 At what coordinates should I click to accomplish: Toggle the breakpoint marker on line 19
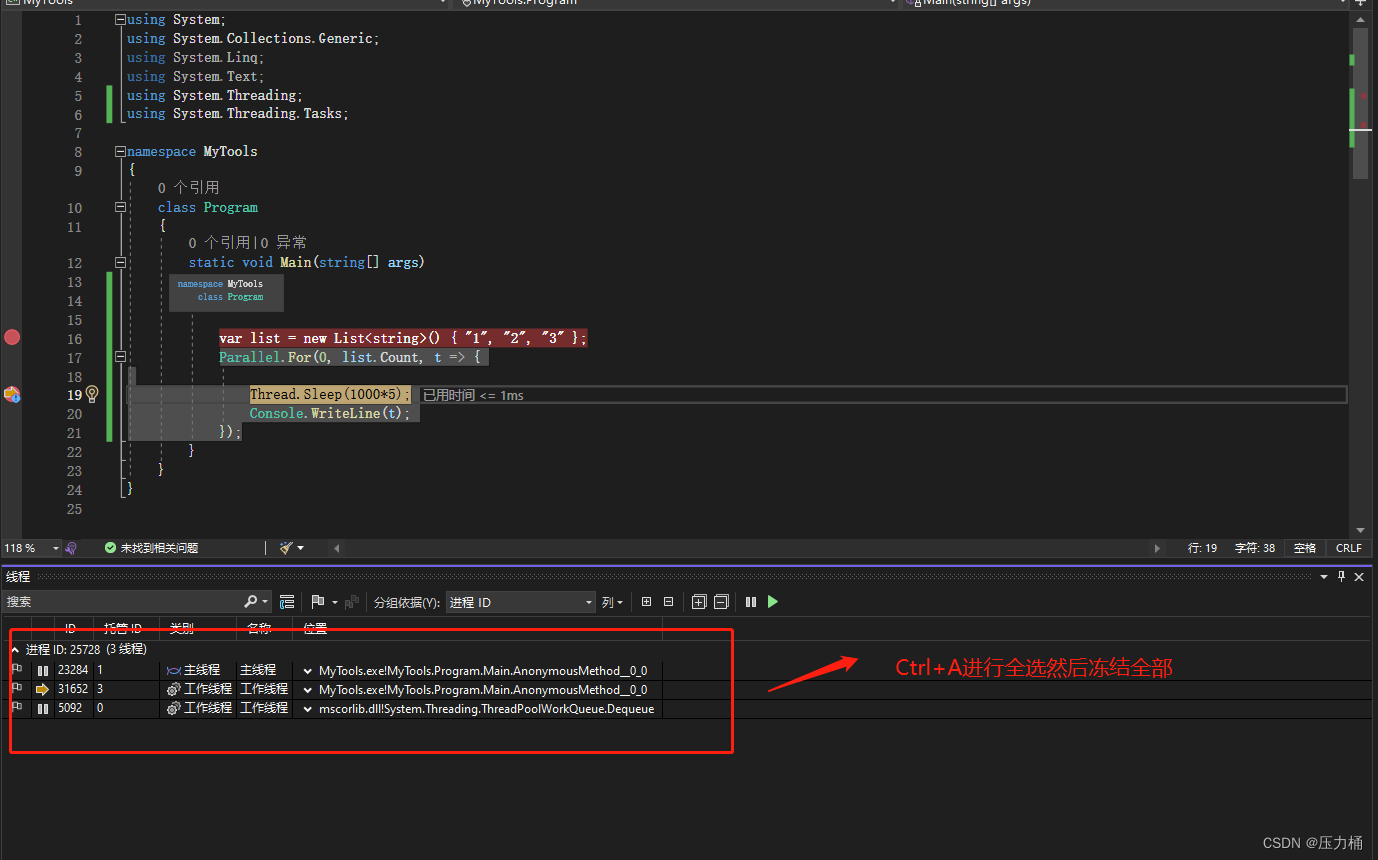(x=12, y=394)
